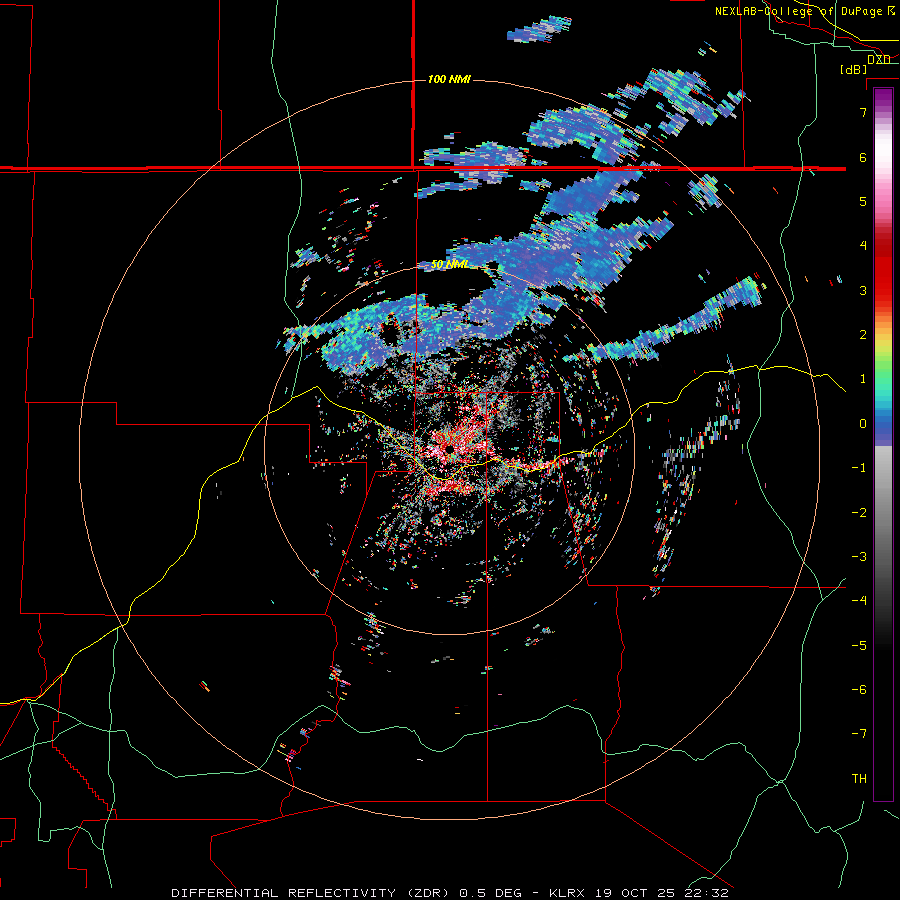
Task: Select the "-4" value on color scale
Action: (859, 600)
